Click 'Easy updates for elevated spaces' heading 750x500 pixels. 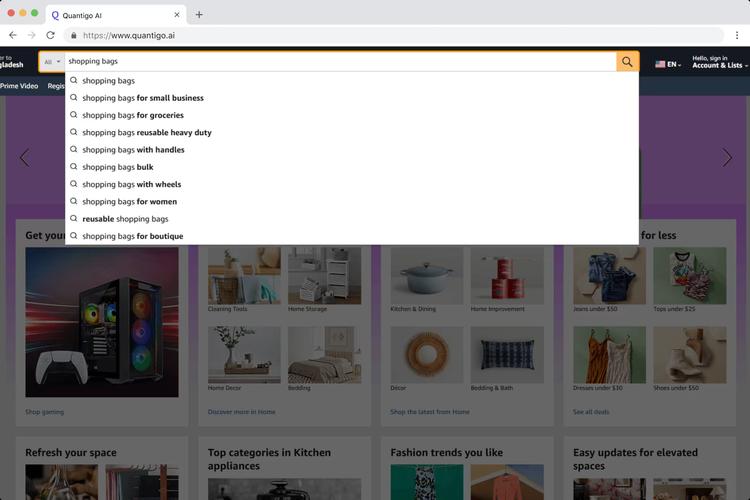[x=635, y=459]
